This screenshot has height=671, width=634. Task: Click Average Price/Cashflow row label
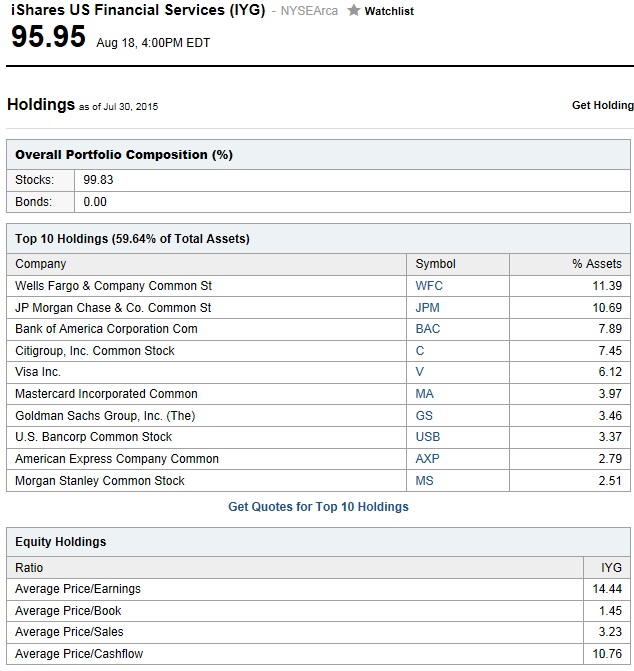click(79, 654)
